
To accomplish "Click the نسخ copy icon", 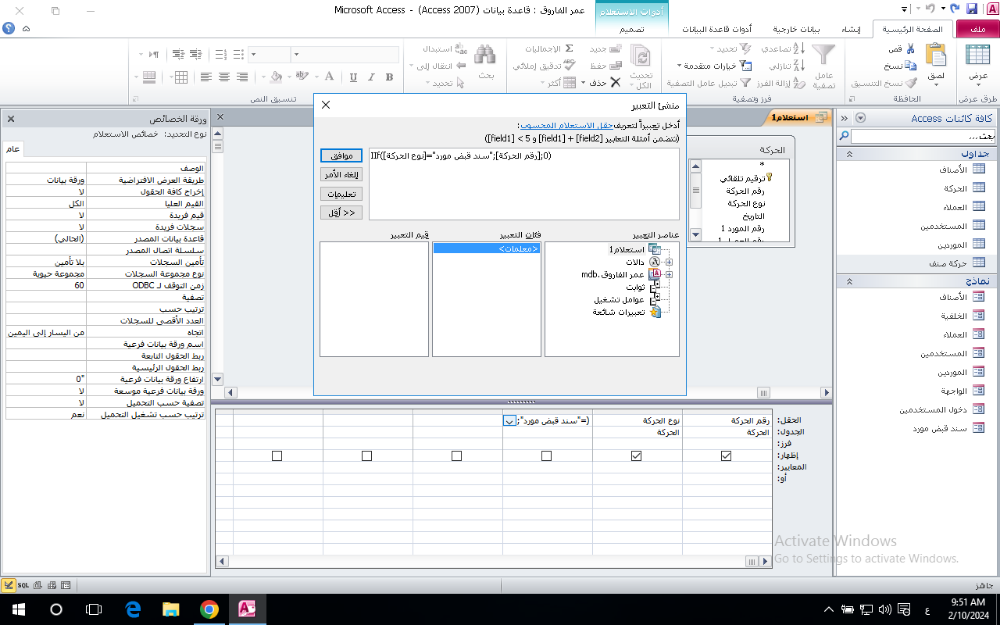I will (910, 66).
